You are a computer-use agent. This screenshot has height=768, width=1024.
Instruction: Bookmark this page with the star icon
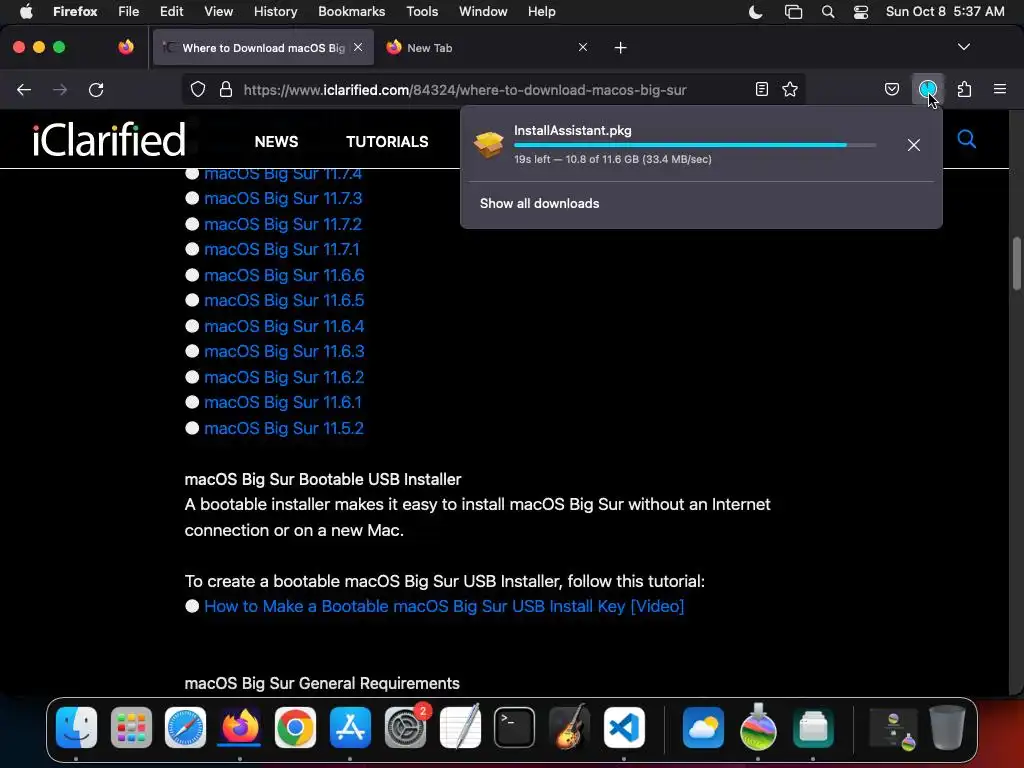790,89
